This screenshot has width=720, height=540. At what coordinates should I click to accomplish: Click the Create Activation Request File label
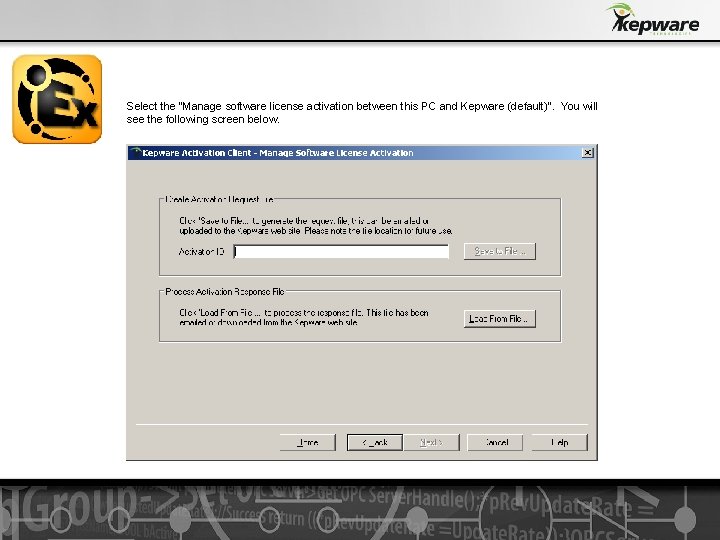pos(219,199)
